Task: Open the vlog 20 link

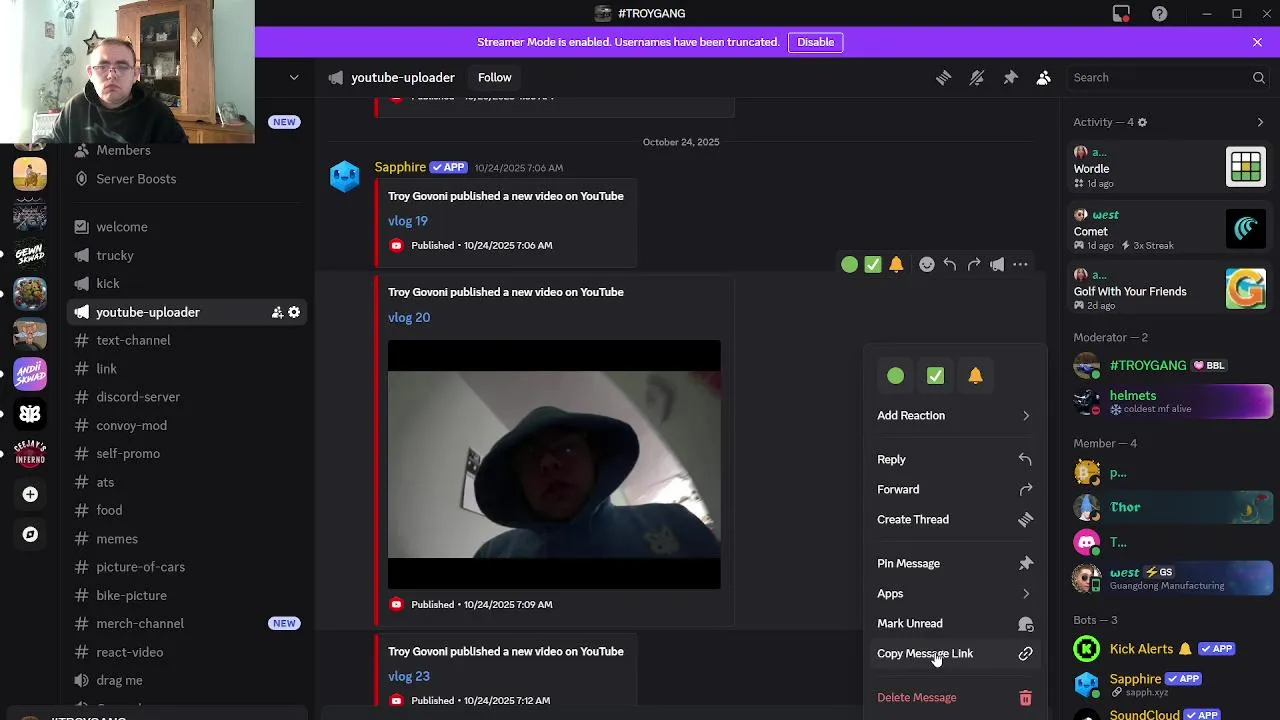Action: click(409, 317)
